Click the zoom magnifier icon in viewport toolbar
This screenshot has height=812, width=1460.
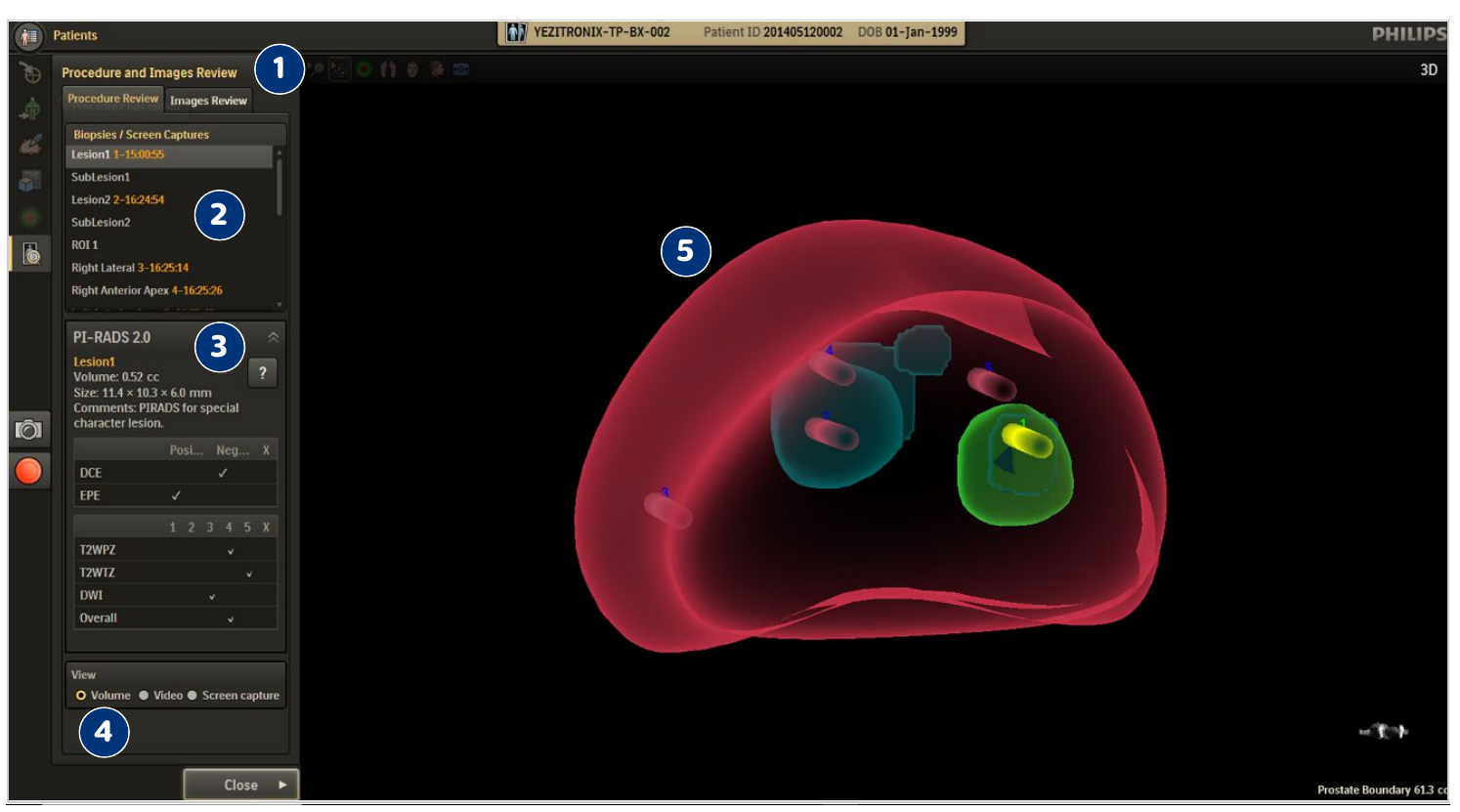click(315, 69)
